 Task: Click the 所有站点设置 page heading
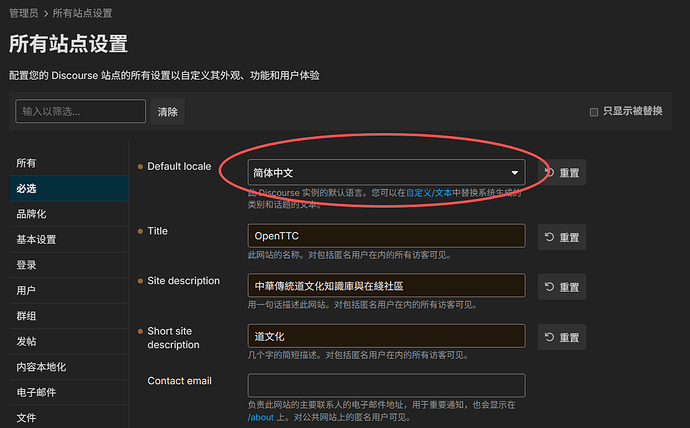click(68, 44)
